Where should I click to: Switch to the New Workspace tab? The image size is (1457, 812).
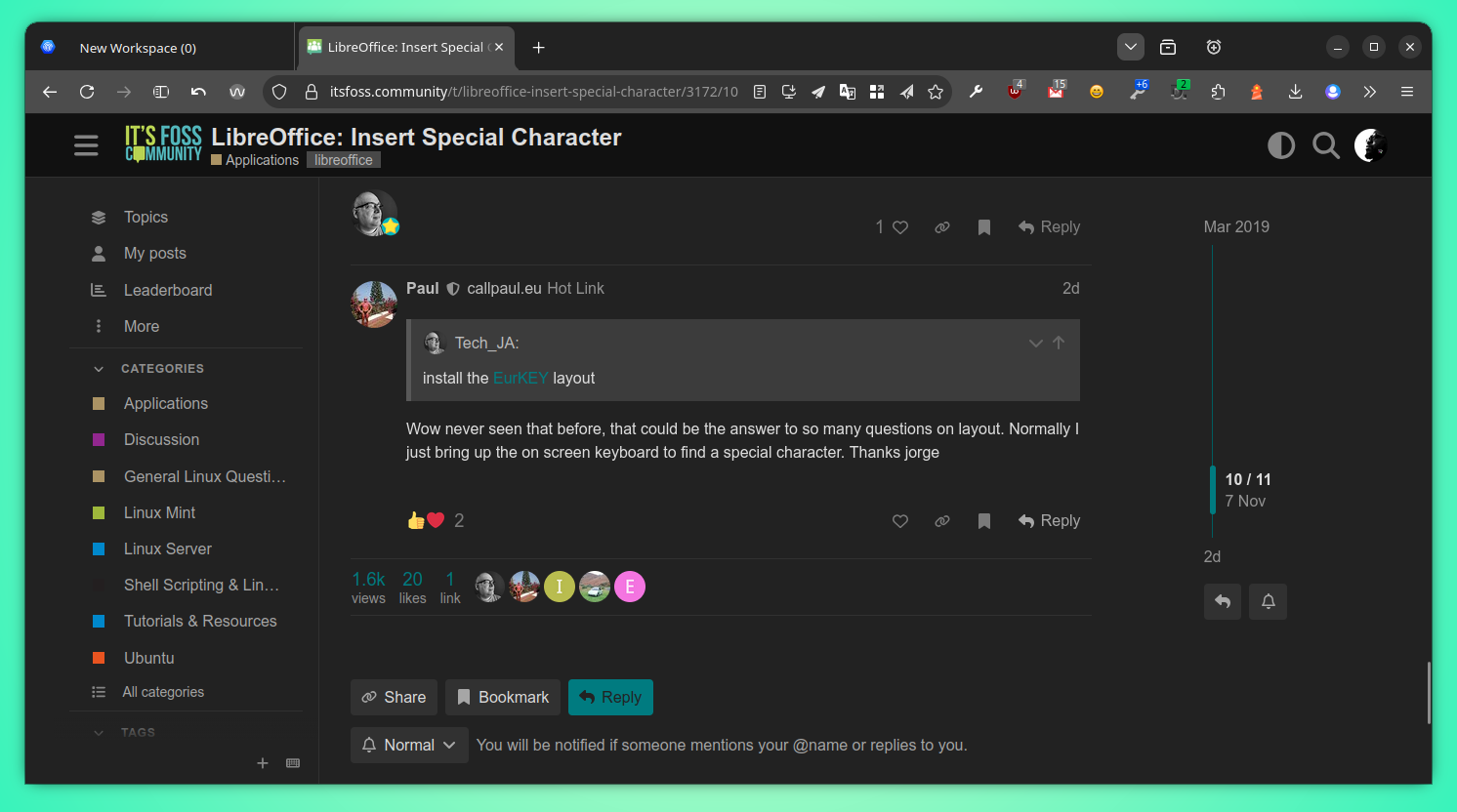[x=138, y=48]
